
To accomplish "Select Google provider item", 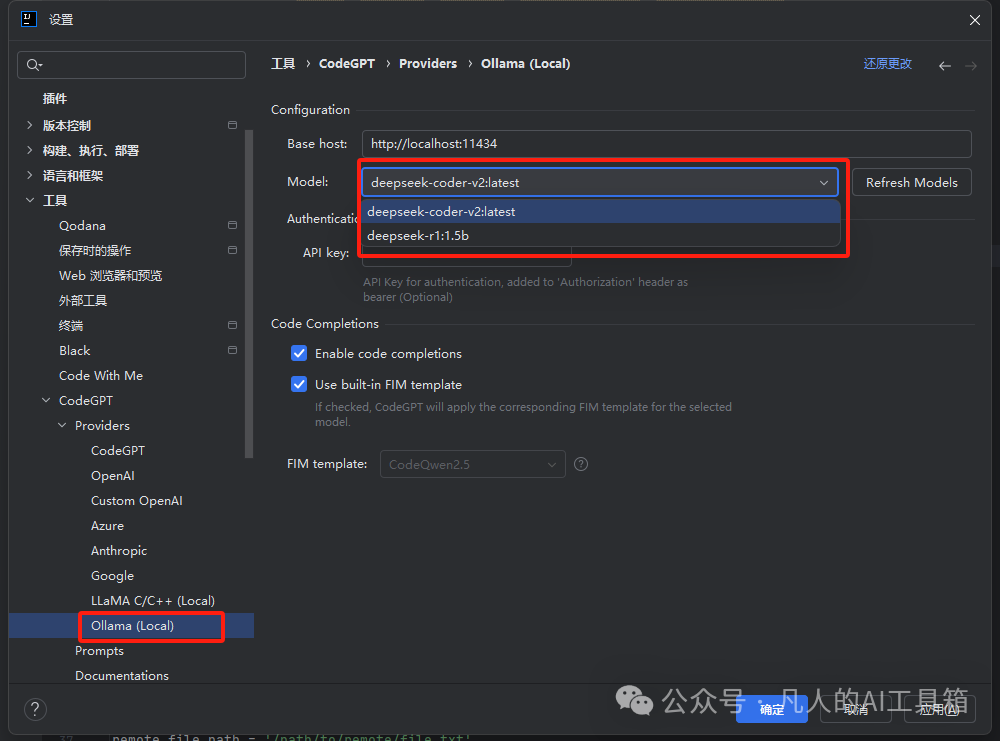I will click(x=112, y=576).
